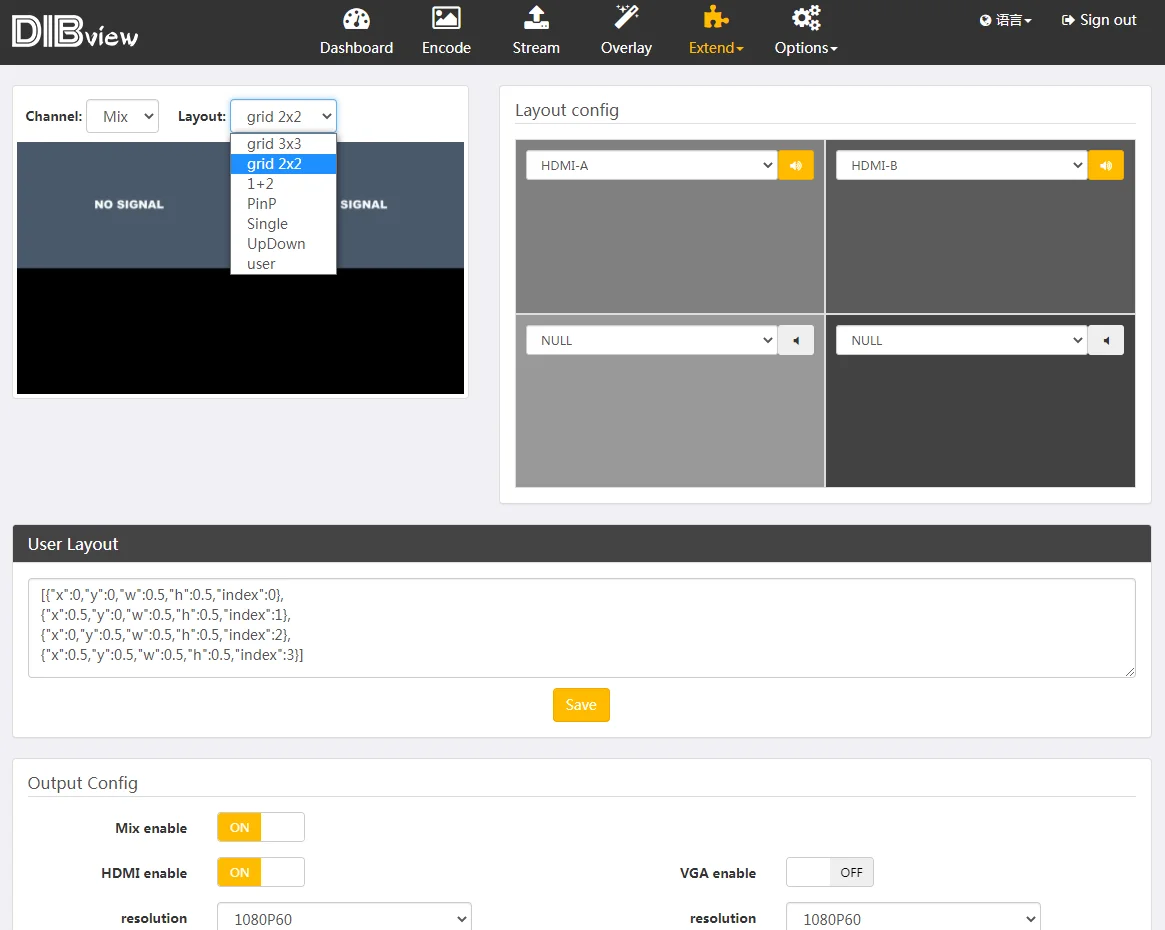The width and height of the screenshot is (1165, 930).
Task: Open the HDMI resolution 1080P60 dropdown
Action: pos(344,919)
